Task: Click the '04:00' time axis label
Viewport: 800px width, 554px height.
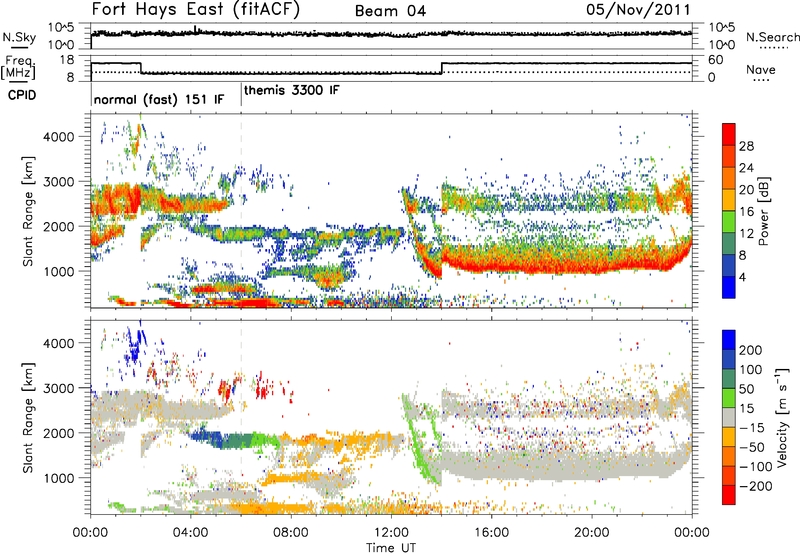Action: point(191,533)
